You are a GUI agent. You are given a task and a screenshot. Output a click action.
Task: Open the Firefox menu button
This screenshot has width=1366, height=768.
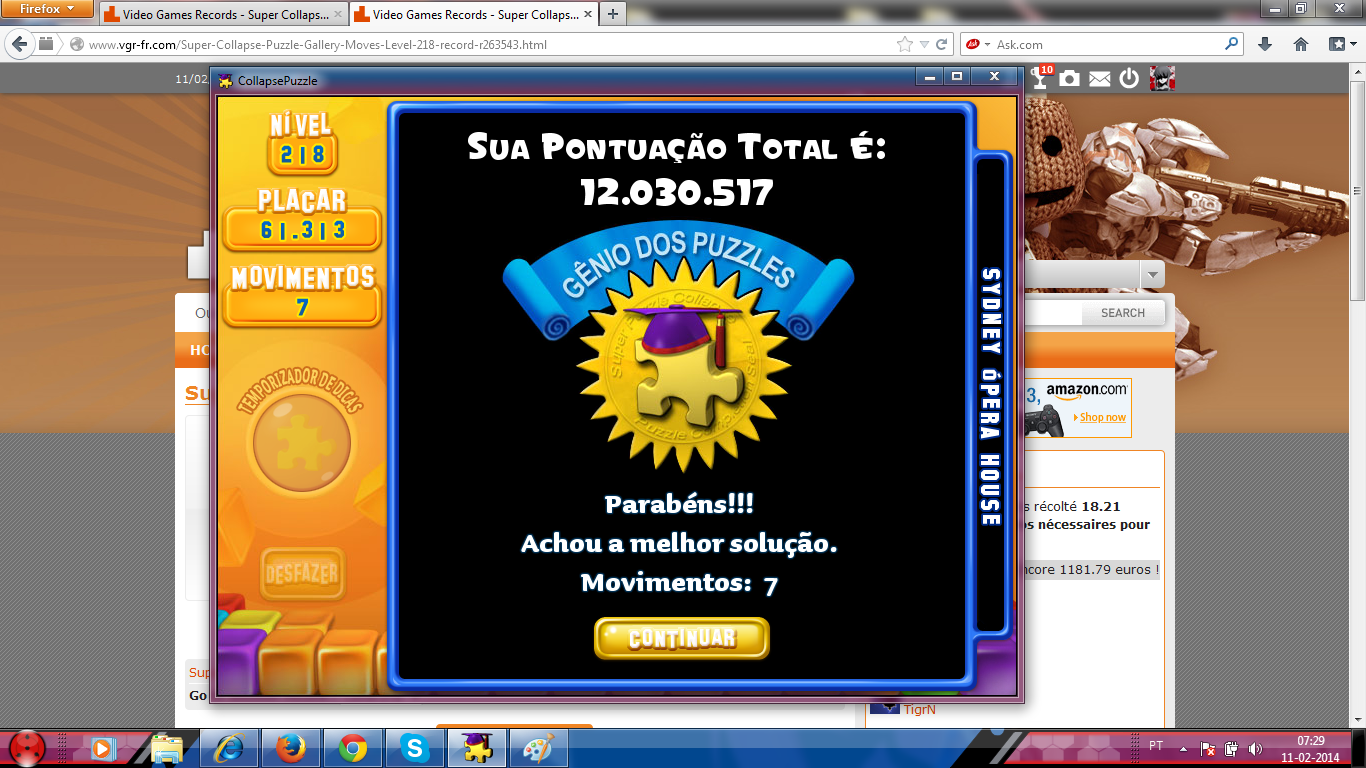[x=48, y=10]
